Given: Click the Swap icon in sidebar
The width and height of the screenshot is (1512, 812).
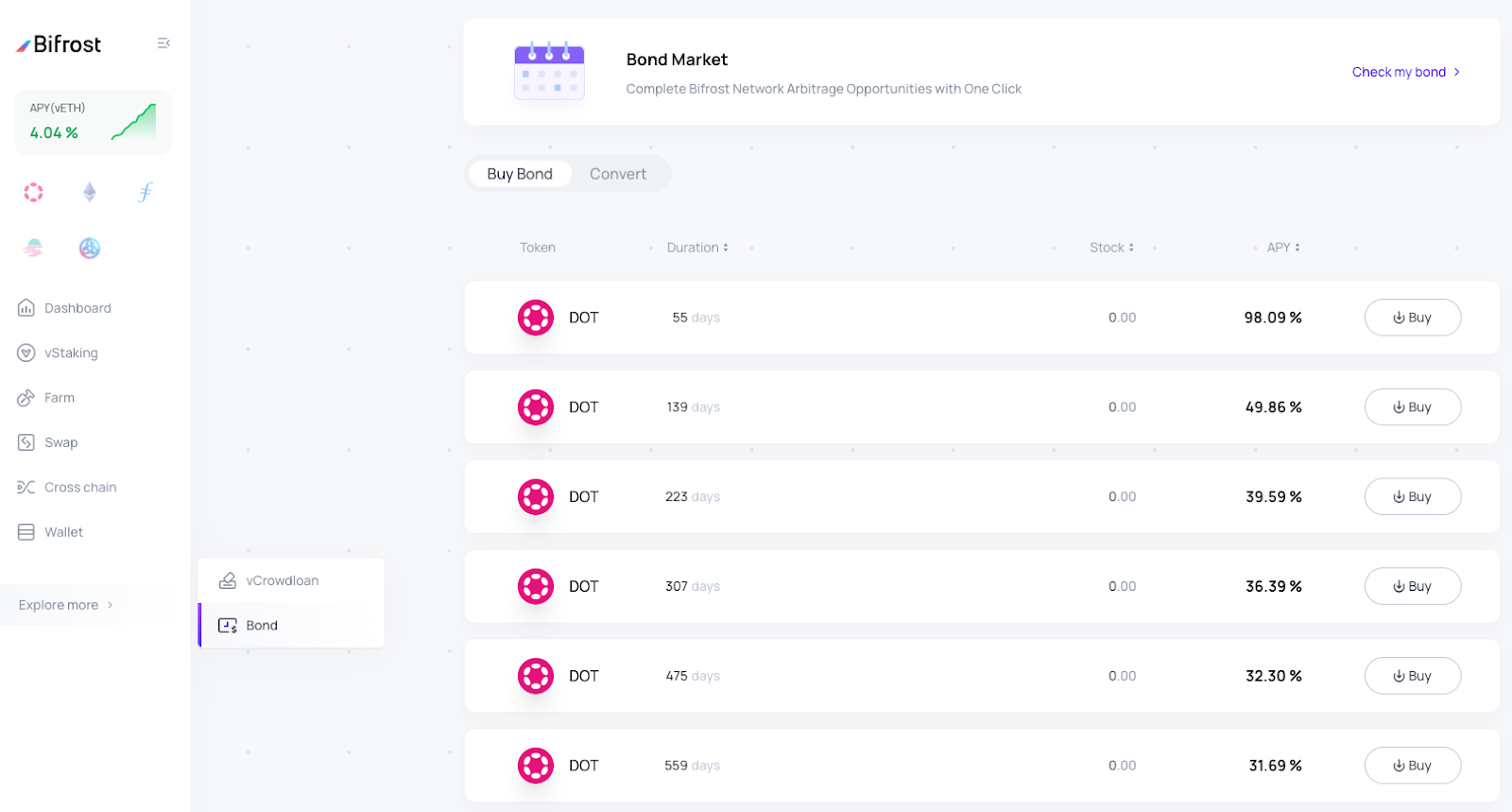Looking at the screenshot, I should (26, 442).
